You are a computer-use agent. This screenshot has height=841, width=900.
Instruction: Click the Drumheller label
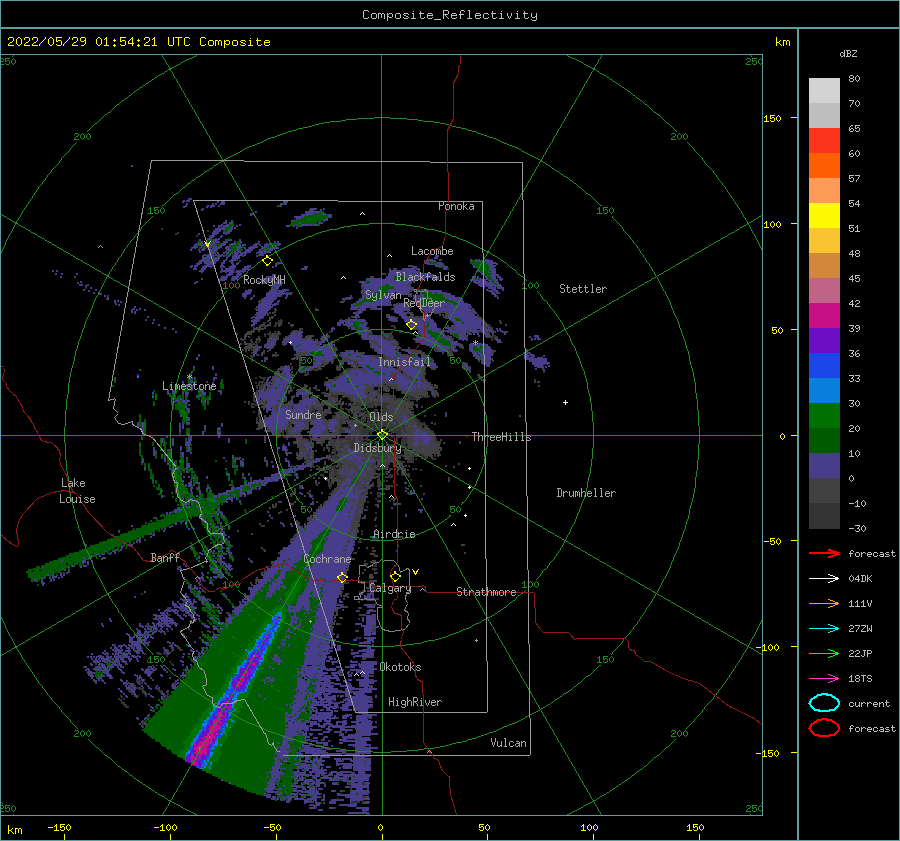586,493
